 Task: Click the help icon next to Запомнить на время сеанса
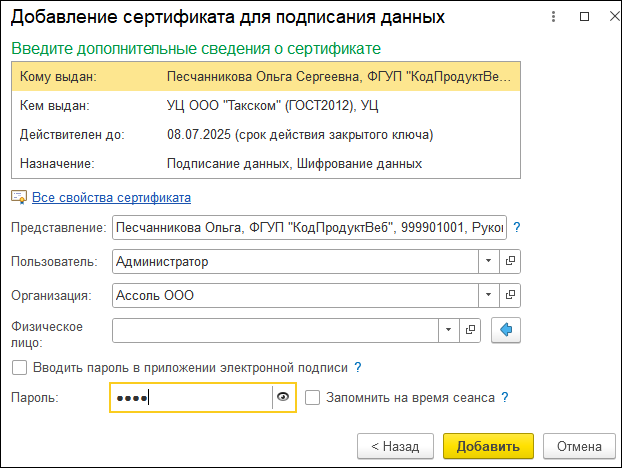505,397
